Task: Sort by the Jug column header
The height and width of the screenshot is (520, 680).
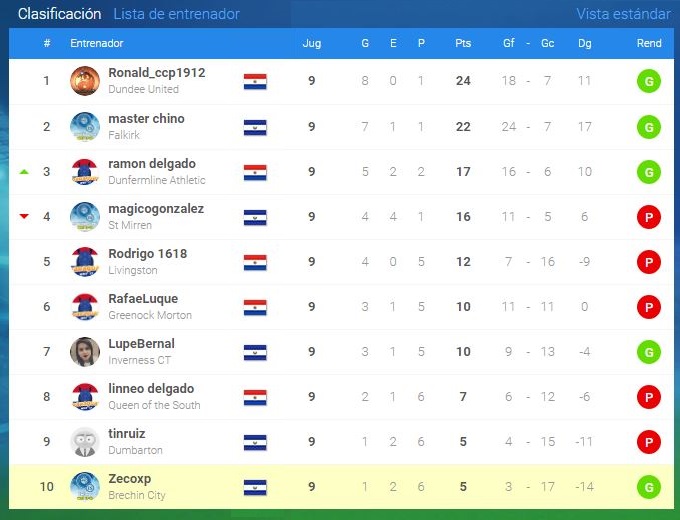Action: 312,43
